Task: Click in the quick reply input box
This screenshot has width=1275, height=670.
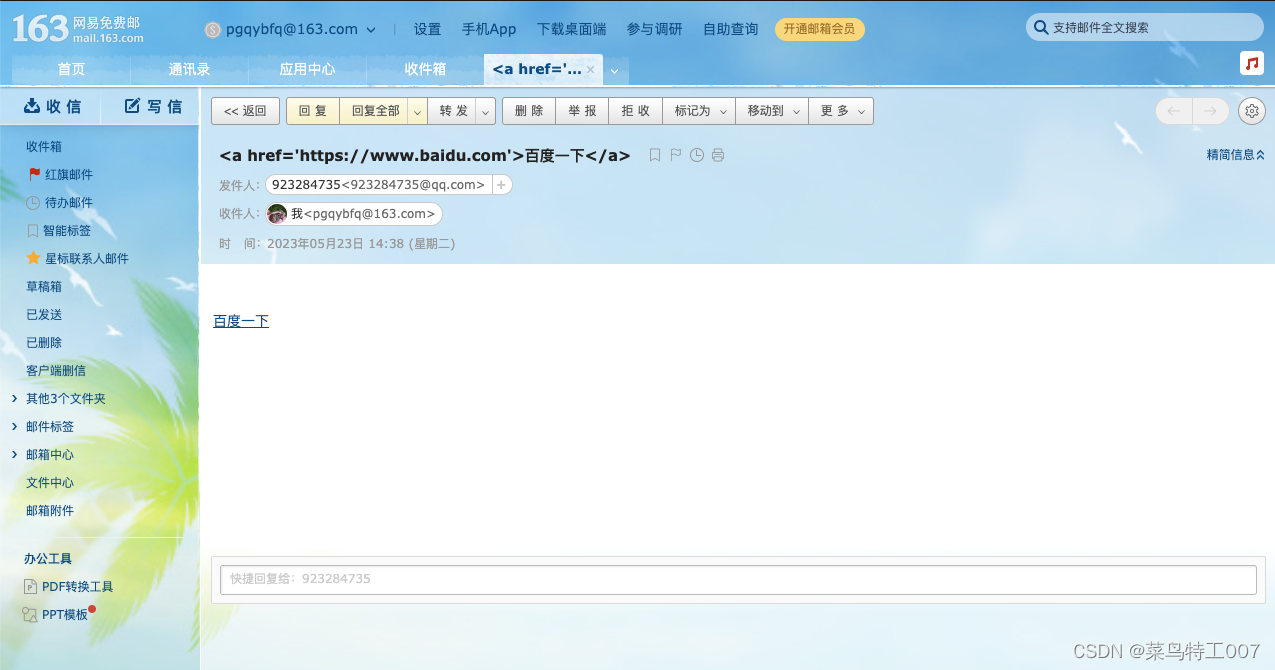Action: coord(738,580)
